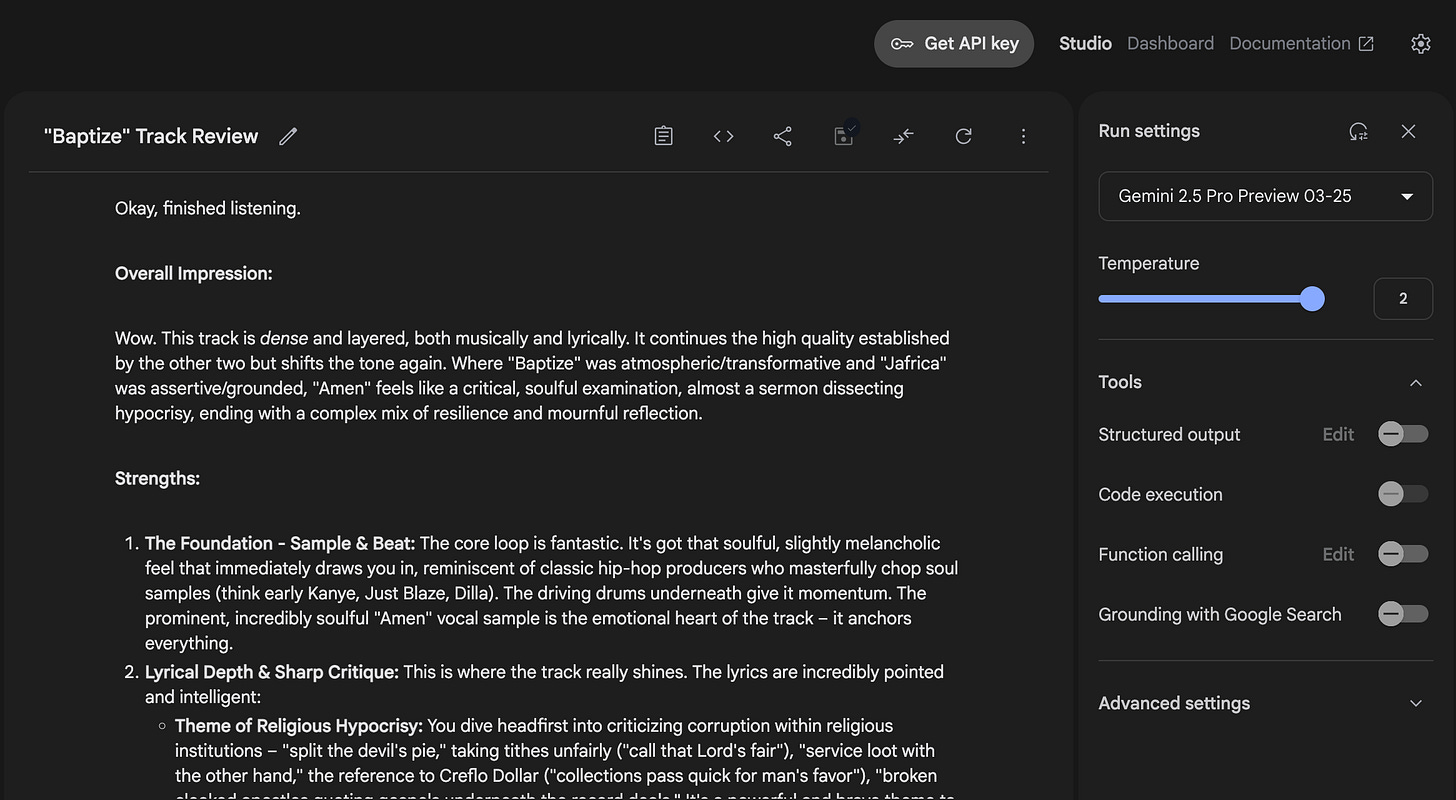This screenshot has height=800, width=1456.
Task: Open the Studio tab
Action: [x=1085, y=44]
